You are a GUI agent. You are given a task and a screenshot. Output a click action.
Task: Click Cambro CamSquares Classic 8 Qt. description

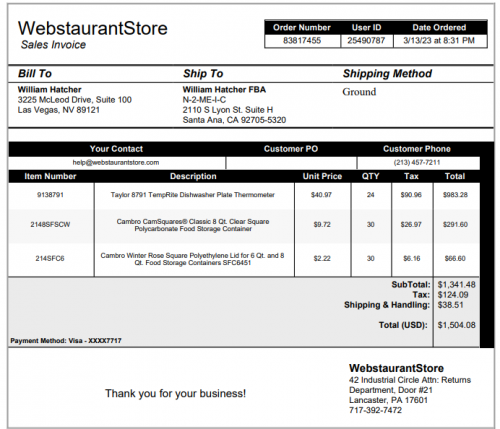click(x=193, y=225)
